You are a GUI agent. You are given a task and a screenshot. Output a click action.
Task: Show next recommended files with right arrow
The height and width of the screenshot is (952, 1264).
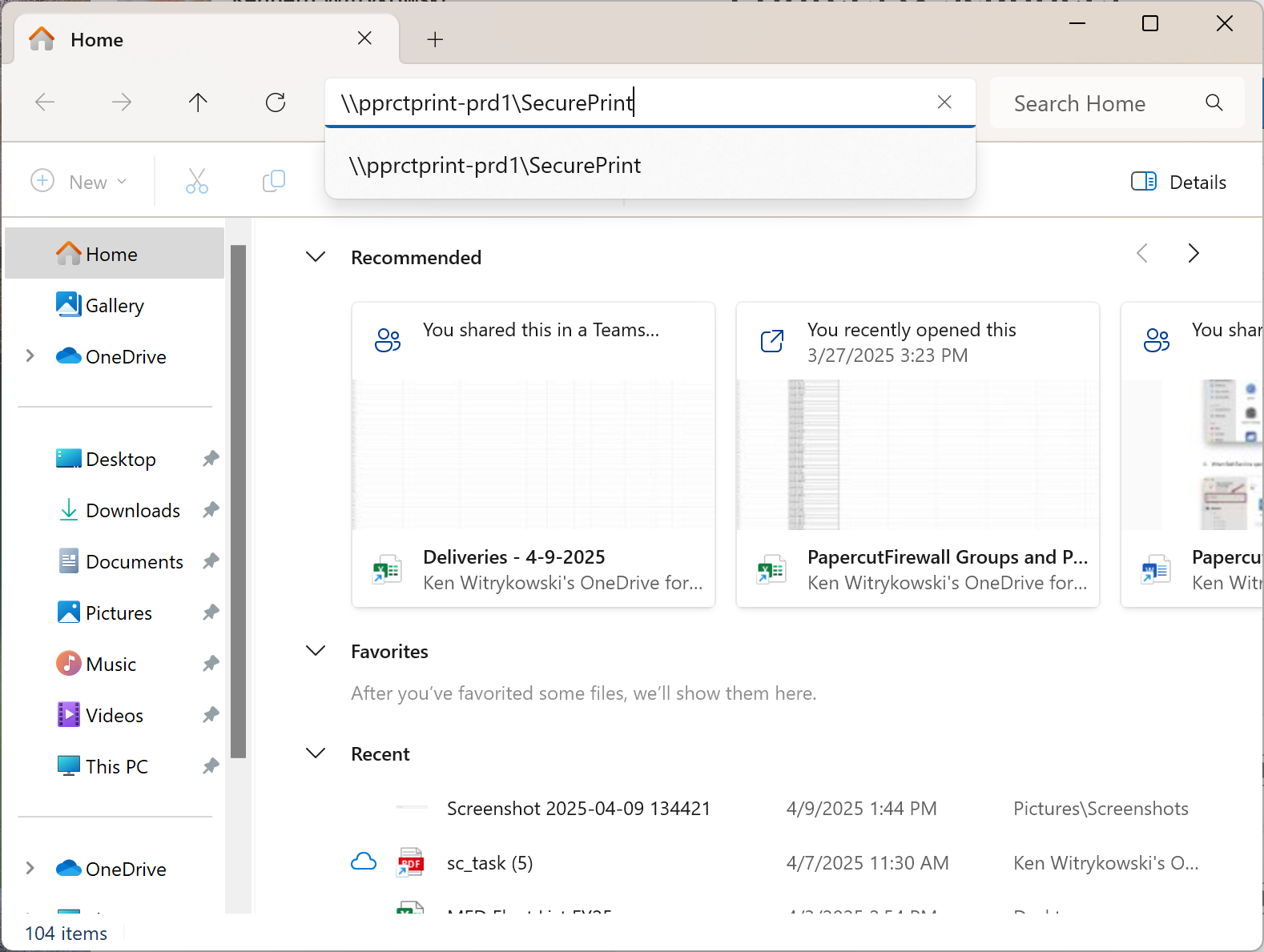[x=1194, y=254]
